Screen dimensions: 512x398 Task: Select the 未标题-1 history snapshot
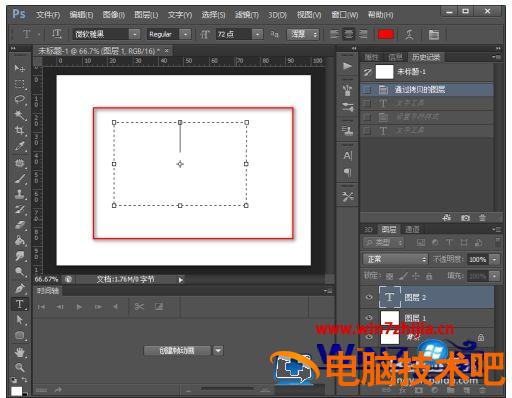pyautogui.click(x=427, y=72)
